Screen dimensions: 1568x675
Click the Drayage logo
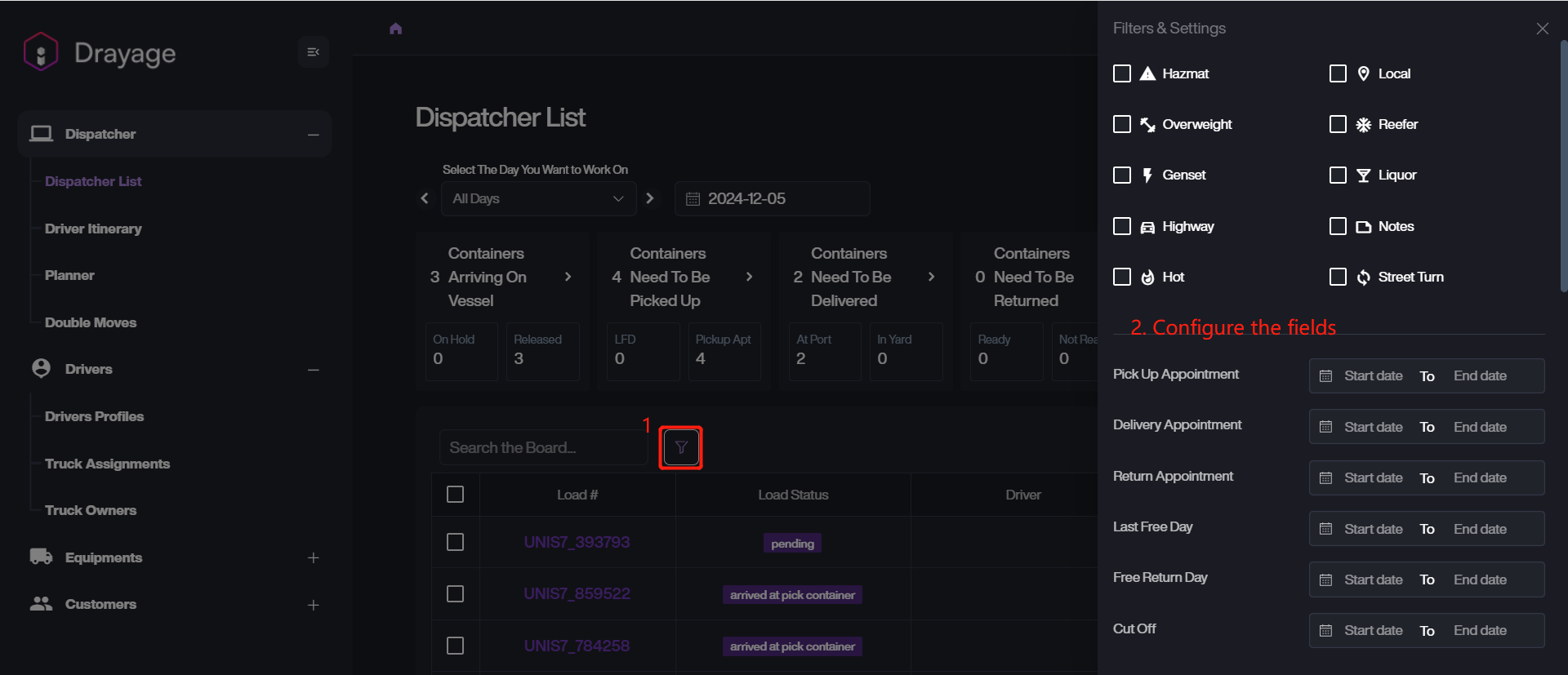coord(41,52)
